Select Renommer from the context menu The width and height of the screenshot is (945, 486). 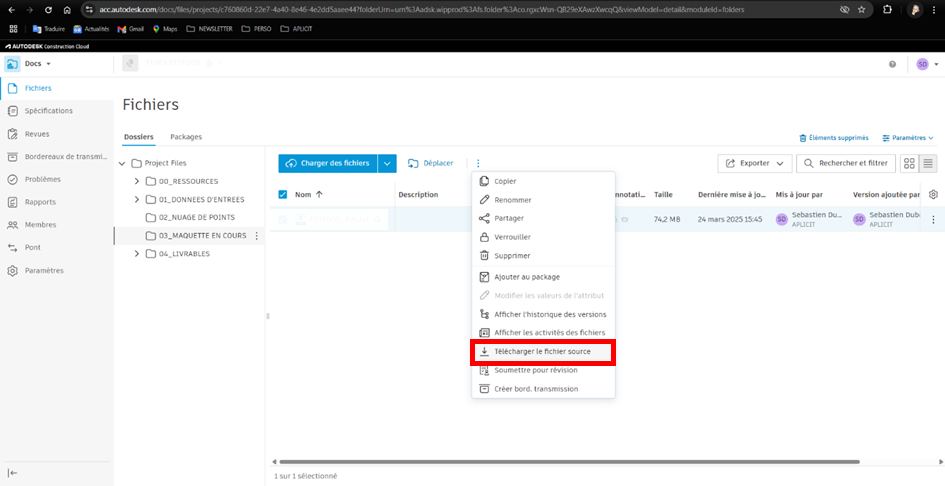click(x=512, y=200)
